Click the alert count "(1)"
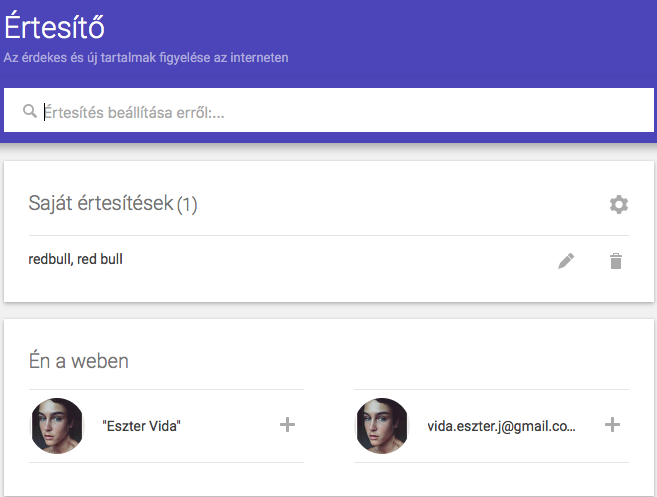 (187, 205)
